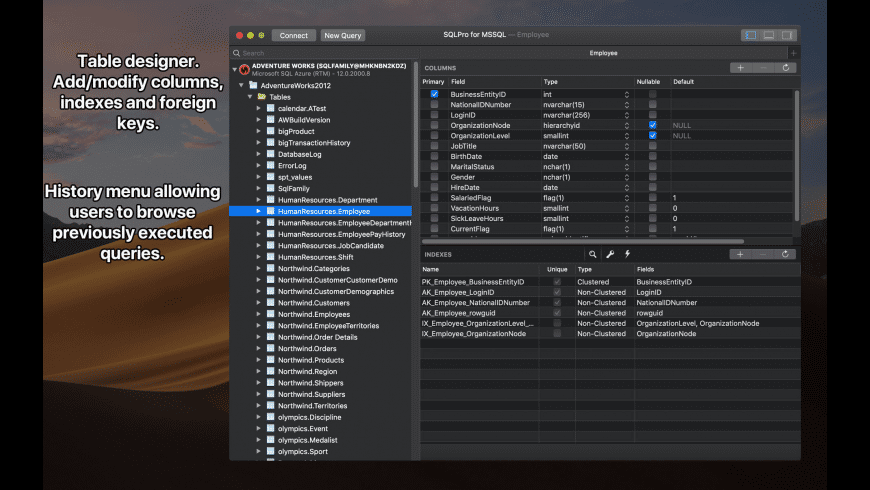Open a new tab with plus icon
The height and width of the screenshot is (490, 870).
pyautogui.click(x=793, y=53)
